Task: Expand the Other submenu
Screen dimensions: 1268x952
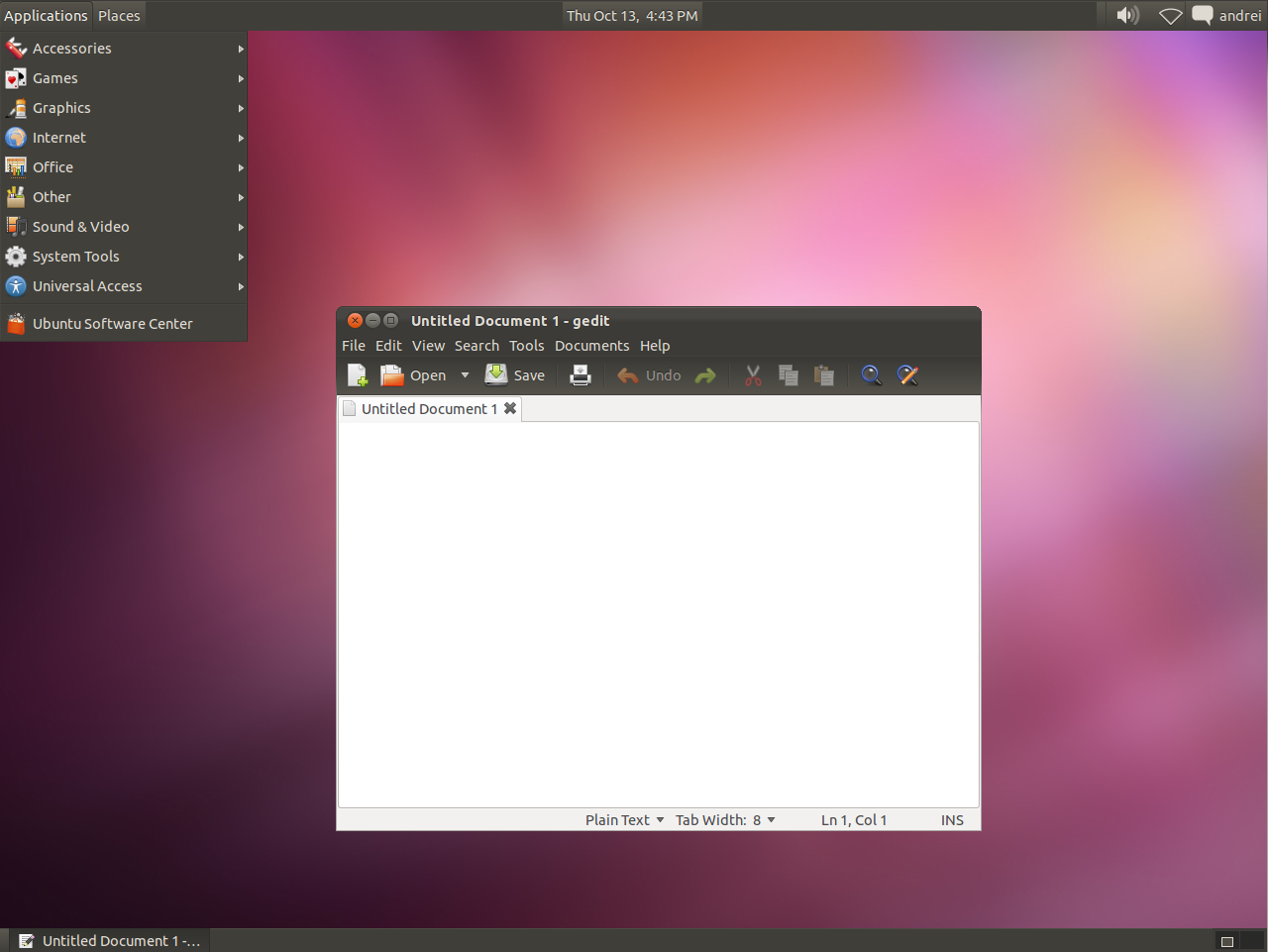Action: pyautogui.click(x=124, y=197)
